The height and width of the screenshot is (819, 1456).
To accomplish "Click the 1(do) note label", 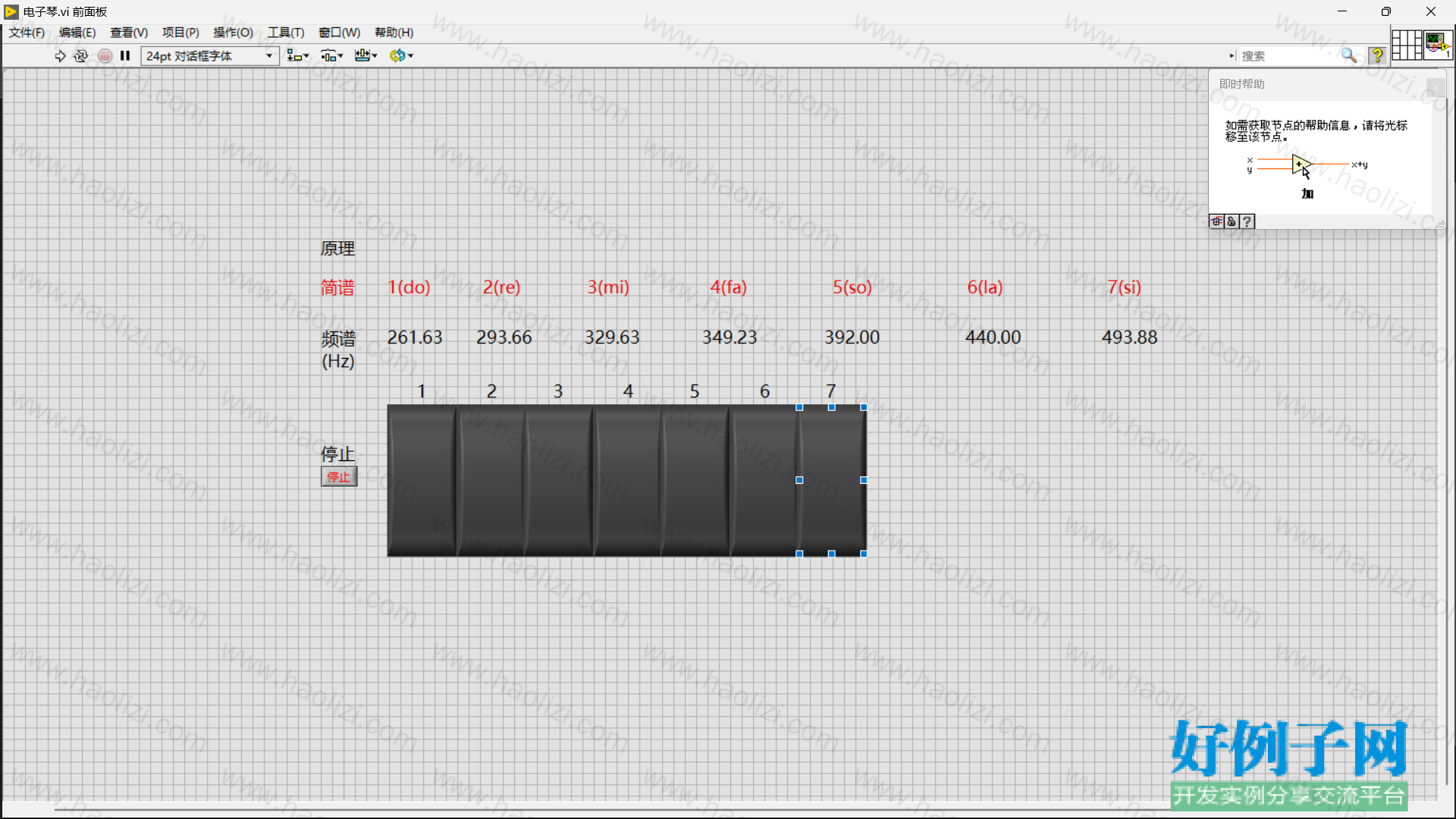I will click(409, 287).
